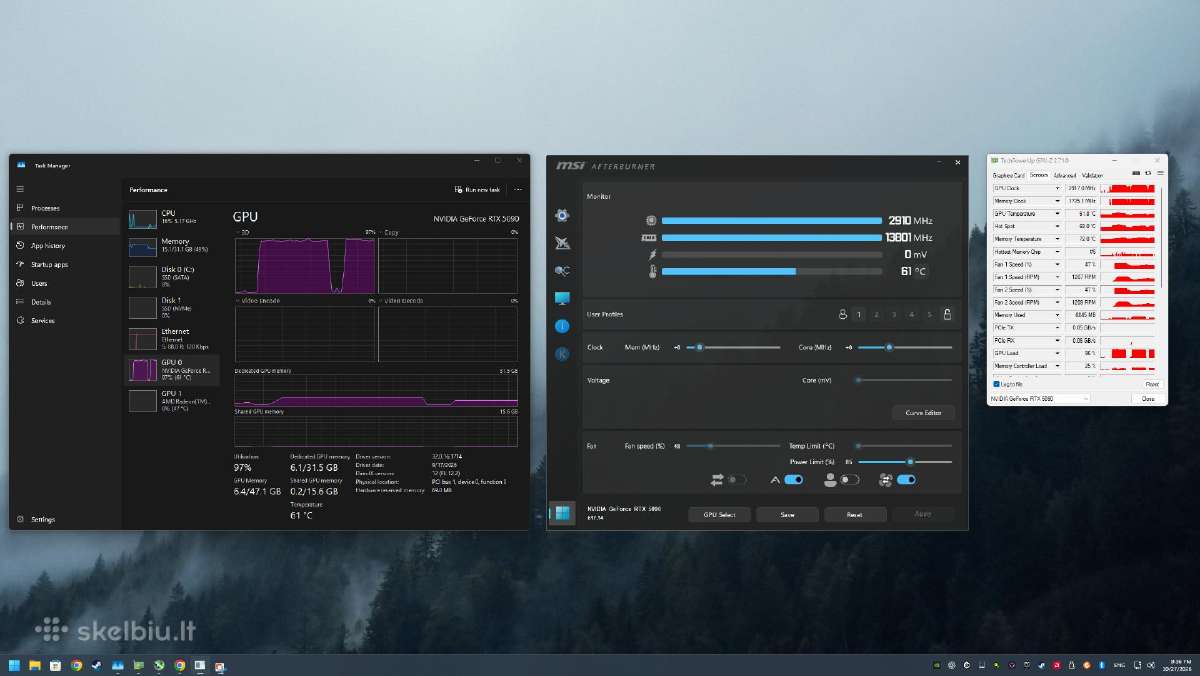Click the user profile person icon in Afterburner

(x=842, y=315)
